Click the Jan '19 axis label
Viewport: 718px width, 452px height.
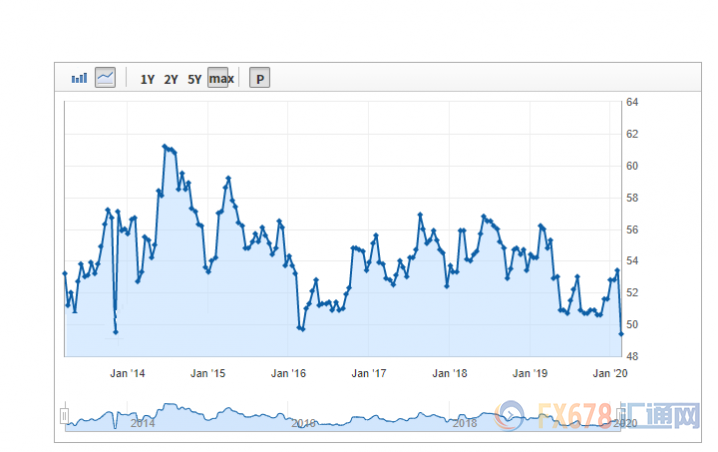pos(530,373)
